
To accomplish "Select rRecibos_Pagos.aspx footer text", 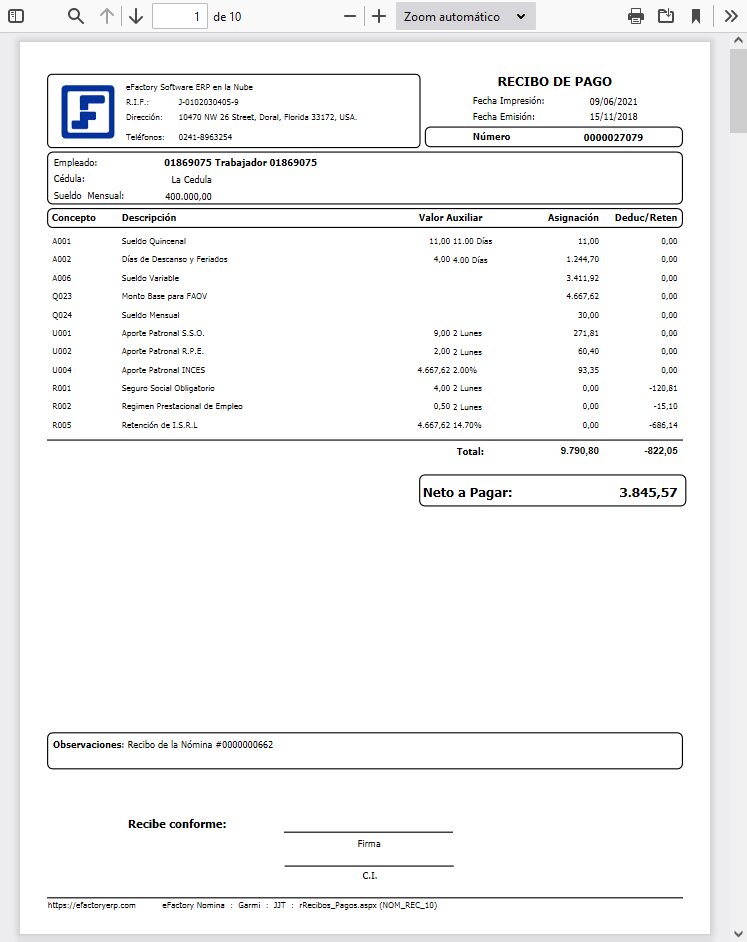I will (338, 905).
